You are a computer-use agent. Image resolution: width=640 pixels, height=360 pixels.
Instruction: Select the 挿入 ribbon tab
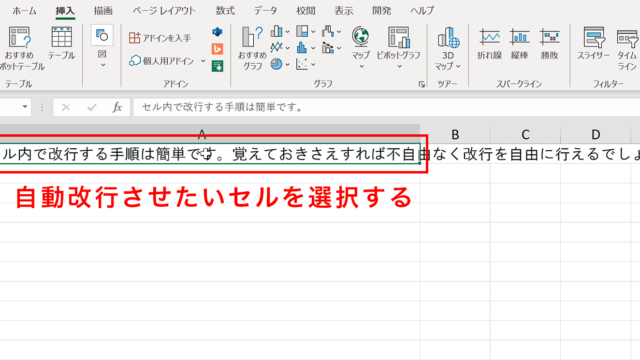[x=65, y=11]
